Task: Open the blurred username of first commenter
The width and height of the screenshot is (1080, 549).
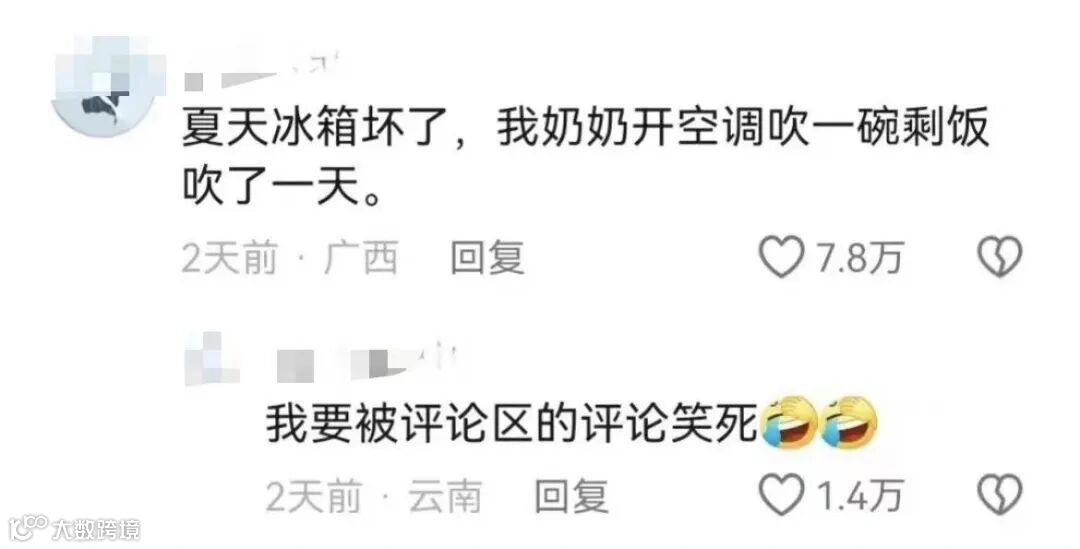Action: tap(263, 74)
